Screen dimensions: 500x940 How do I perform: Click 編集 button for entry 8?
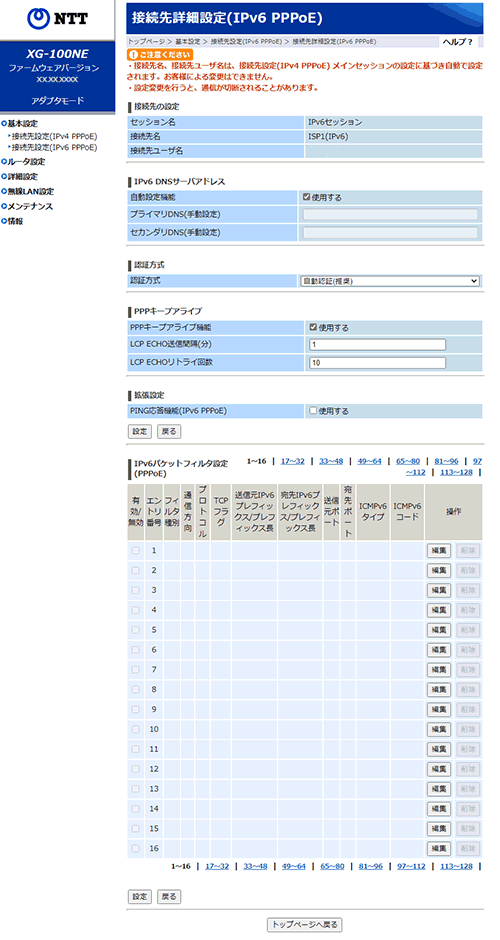(x=439, y=689)
